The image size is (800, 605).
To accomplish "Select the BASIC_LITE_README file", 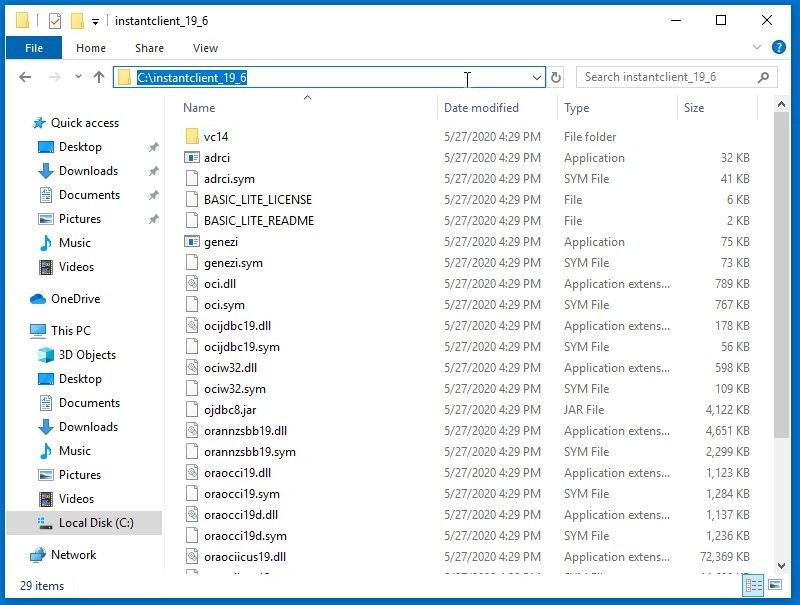I will pos(259,221).
